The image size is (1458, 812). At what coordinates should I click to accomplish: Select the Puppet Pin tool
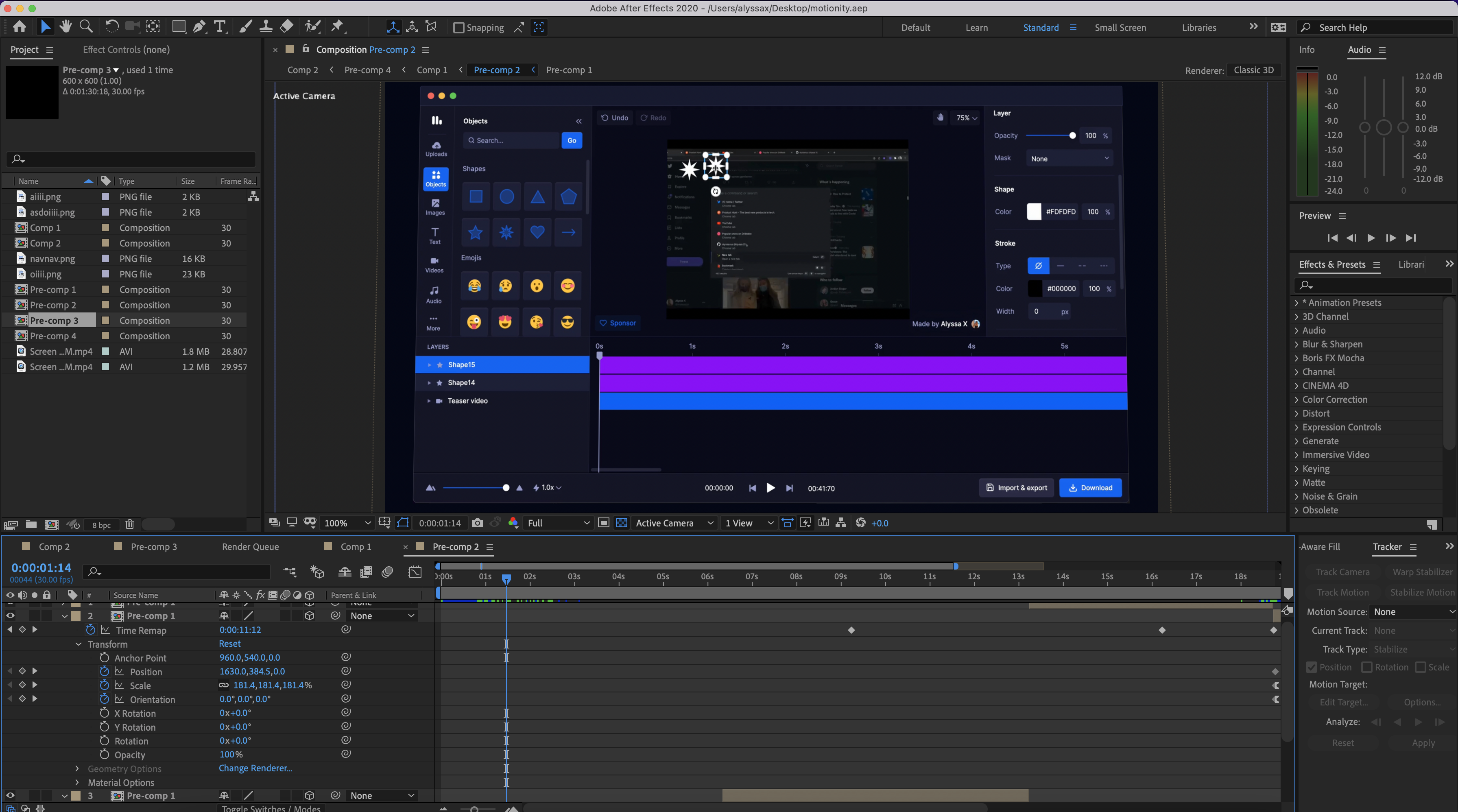(337, 26)
